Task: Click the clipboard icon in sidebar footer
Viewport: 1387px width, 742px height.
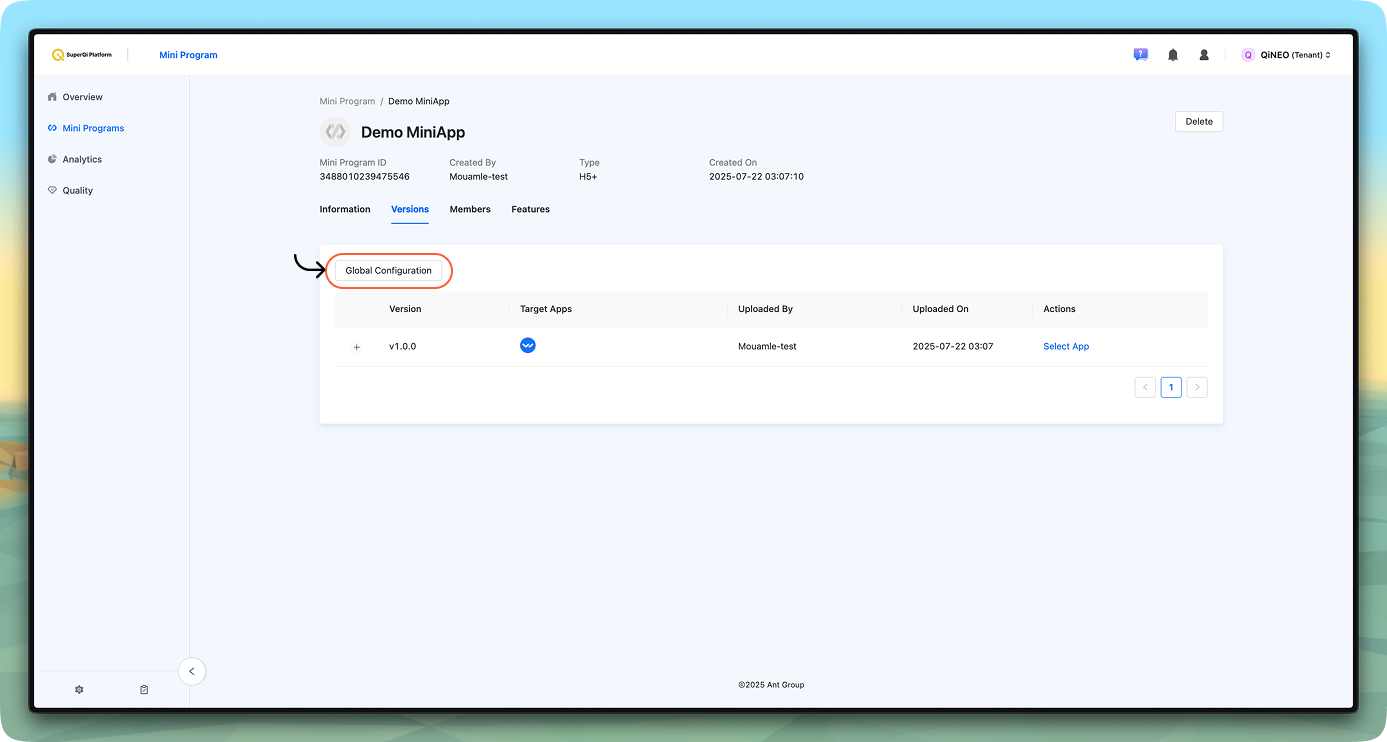Action: pyautogui.click(x=144, y=690)
